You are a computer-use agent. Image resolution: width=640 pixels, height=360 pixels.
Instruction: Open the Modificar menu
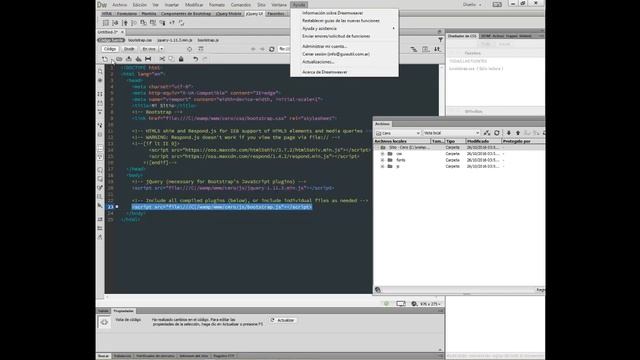click(194, 5)
